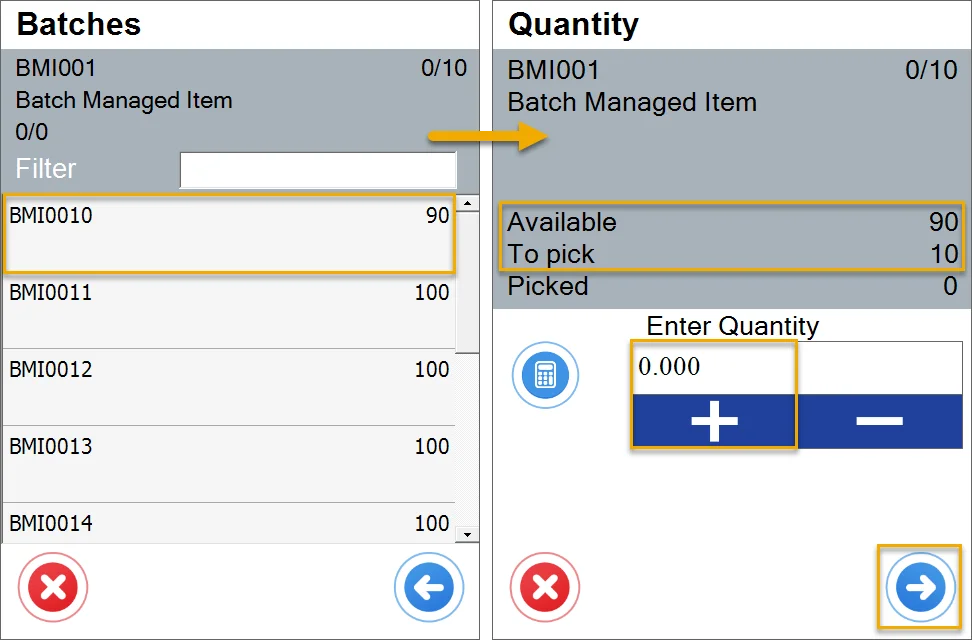
Task: Proceed with the blue right arrow button
Action: pos(919,587)
